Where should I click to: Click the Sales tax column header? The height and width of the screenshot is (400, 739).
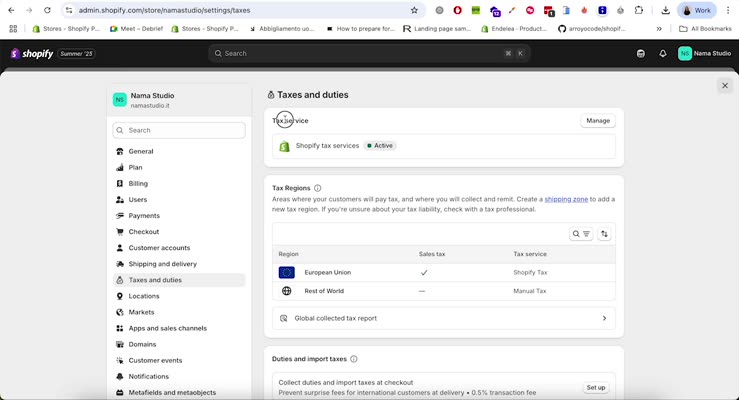click(432, 254)
